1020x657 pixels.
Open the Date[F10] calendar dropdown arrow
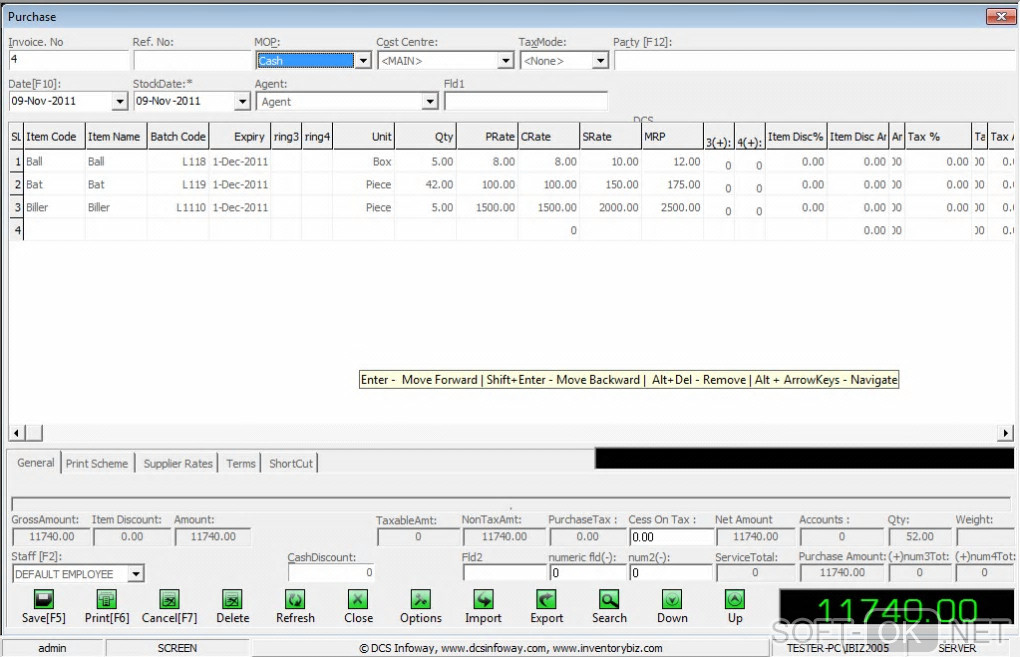tap(119, 101)
